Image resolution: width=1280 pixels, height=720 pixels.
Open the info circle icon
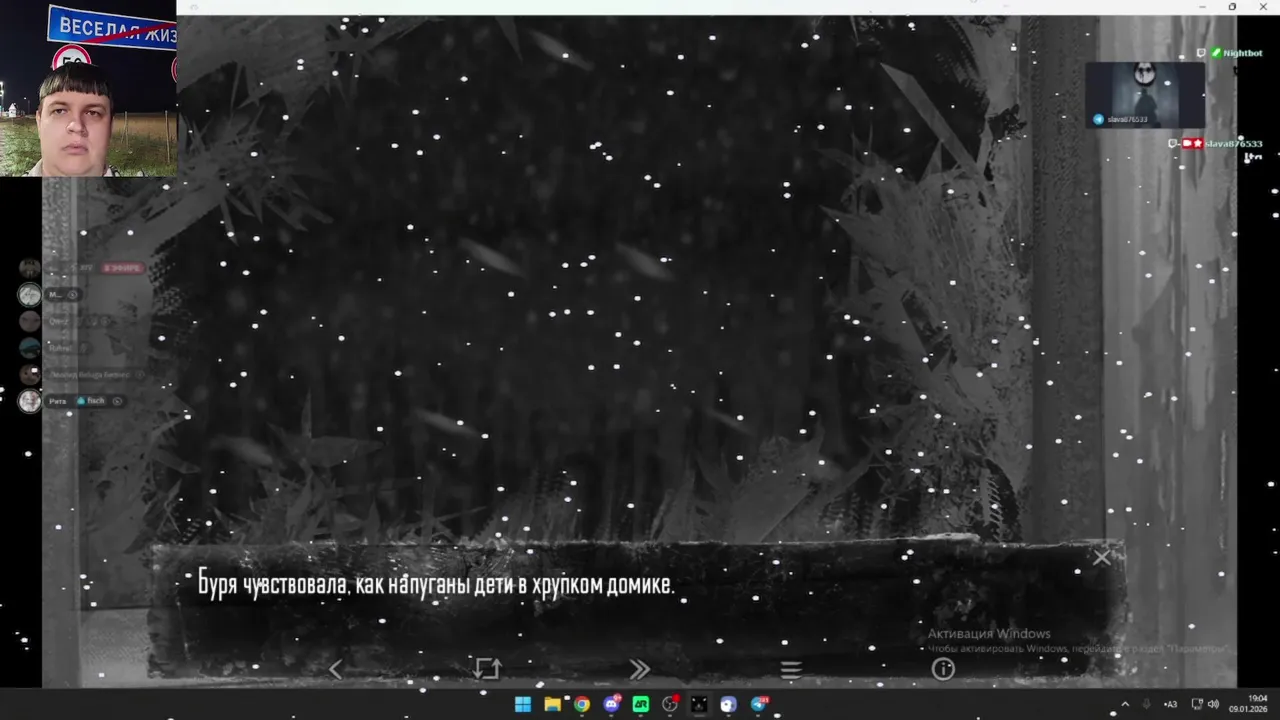[x=943, y=669]
